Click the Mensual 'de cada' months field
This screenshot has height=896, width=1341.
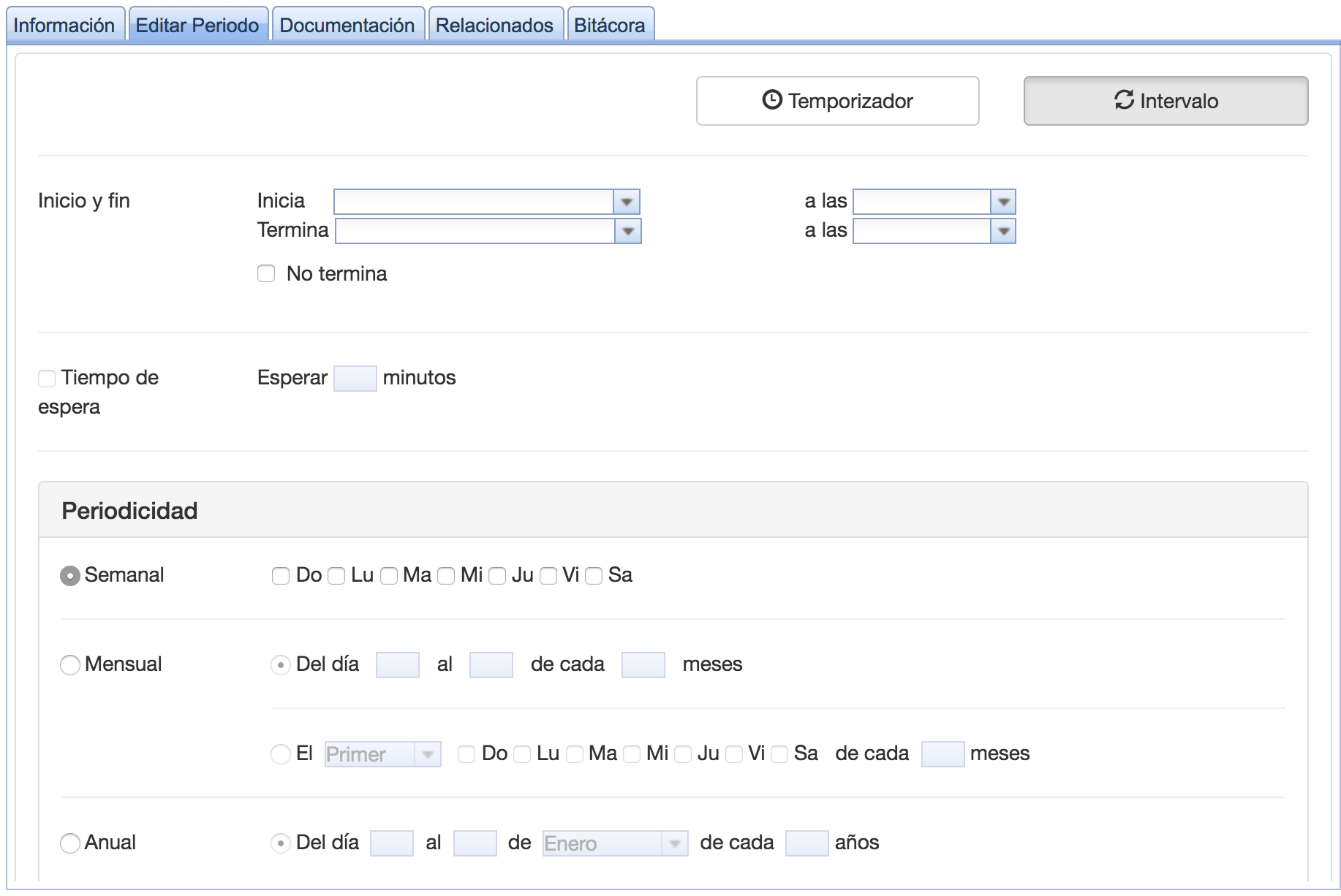click(643, 665)
